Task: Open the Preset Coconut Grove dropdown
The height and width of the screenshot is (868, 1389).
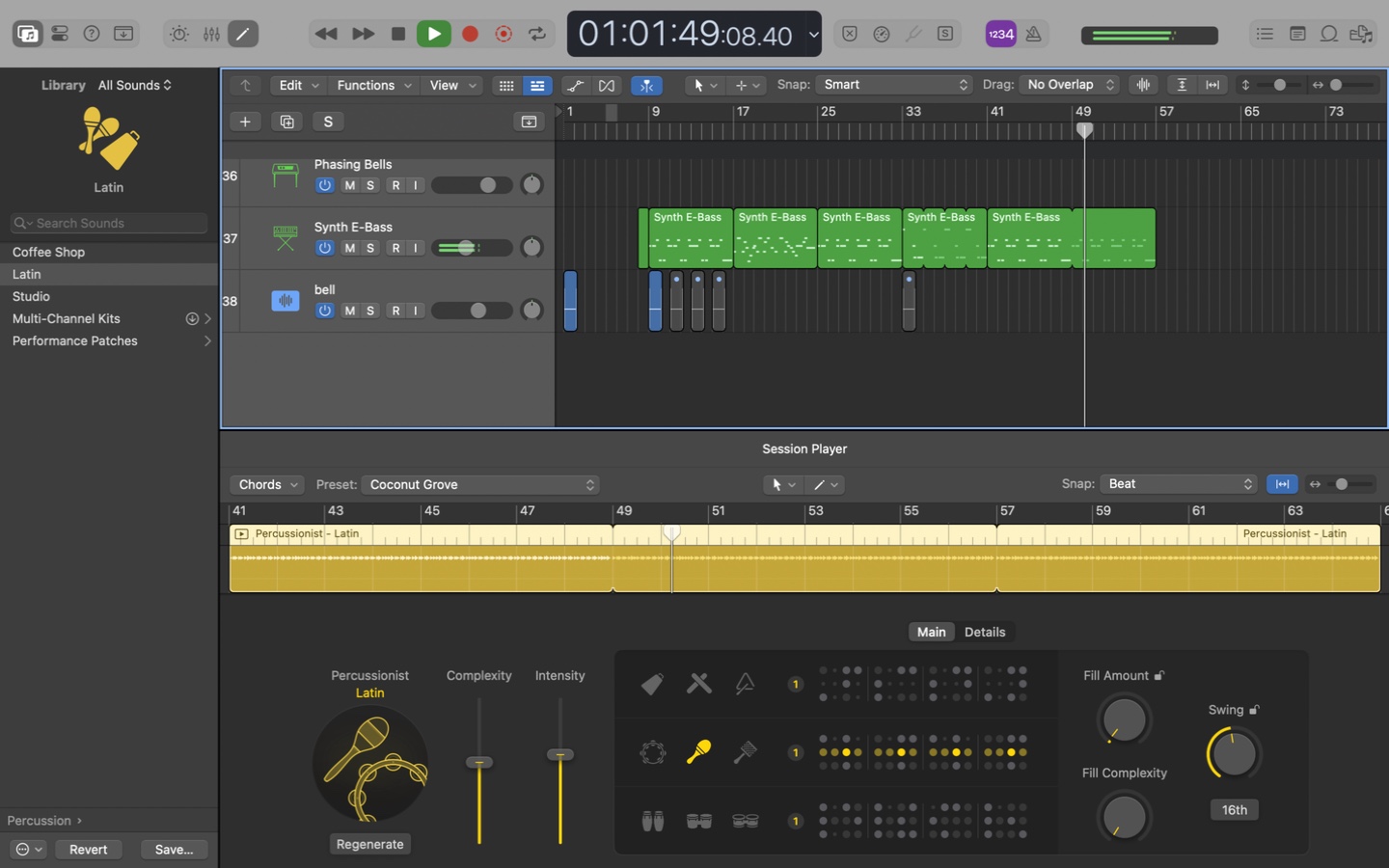Action: 480,484
